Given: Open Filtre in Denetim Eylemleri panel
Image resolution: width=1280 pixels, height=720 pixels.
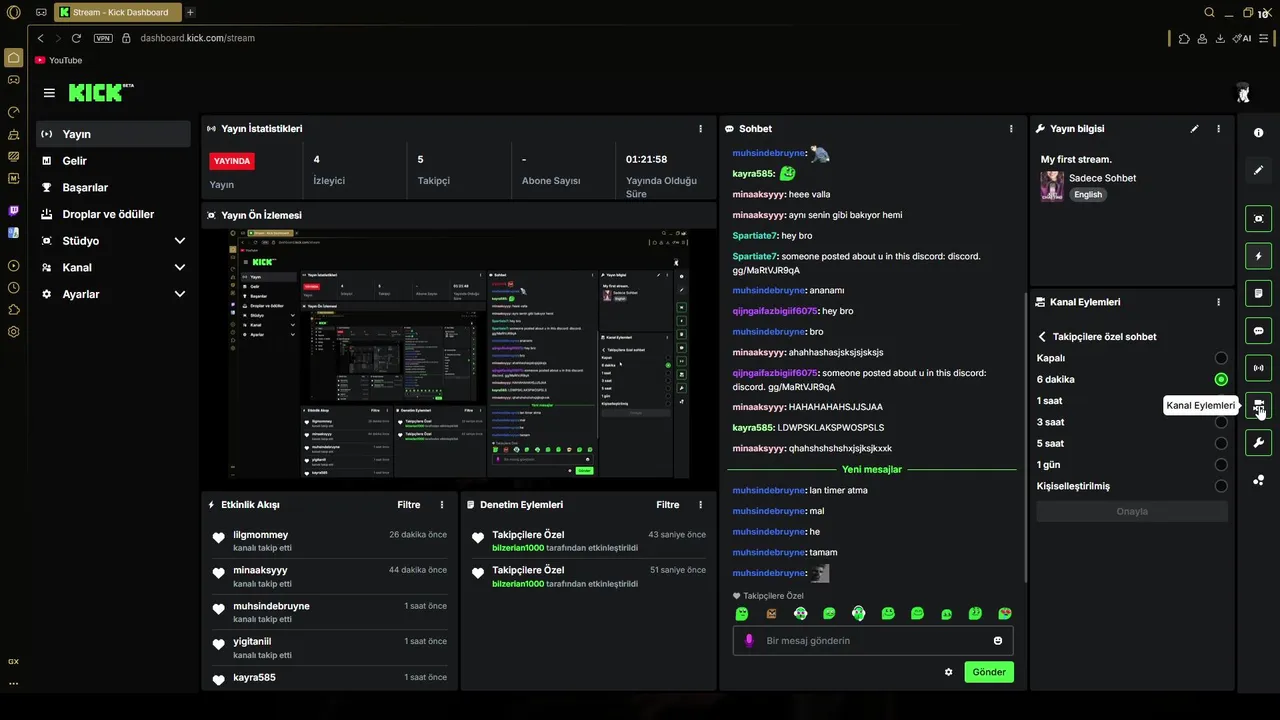Looking at the screenshot, I should click(667, 505).
